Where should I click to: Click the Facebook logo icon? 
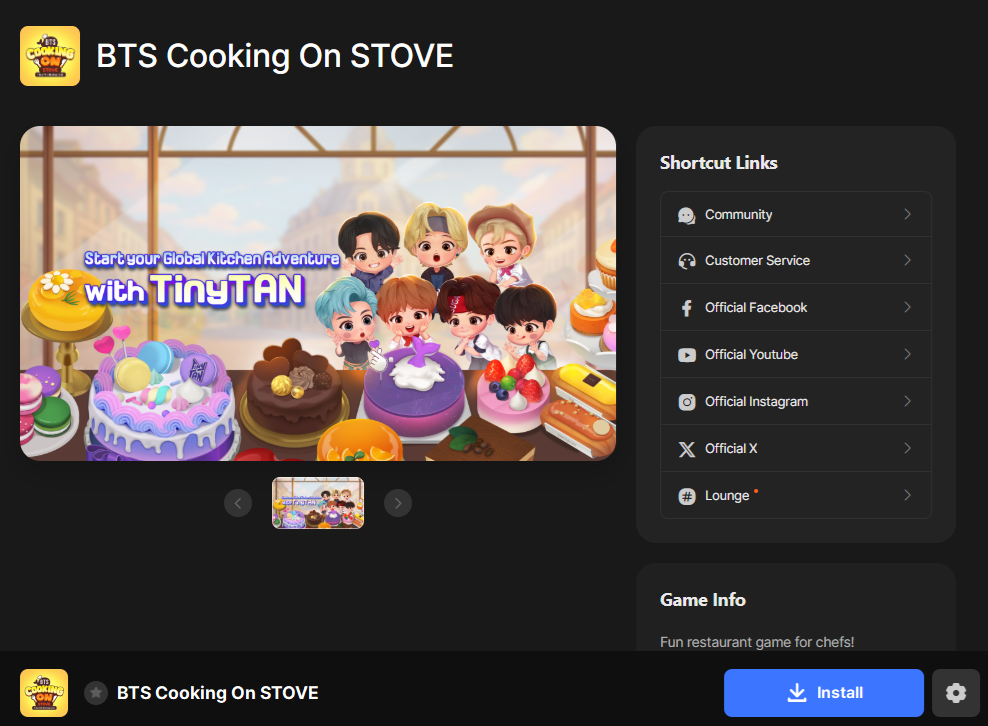(686, 308)
